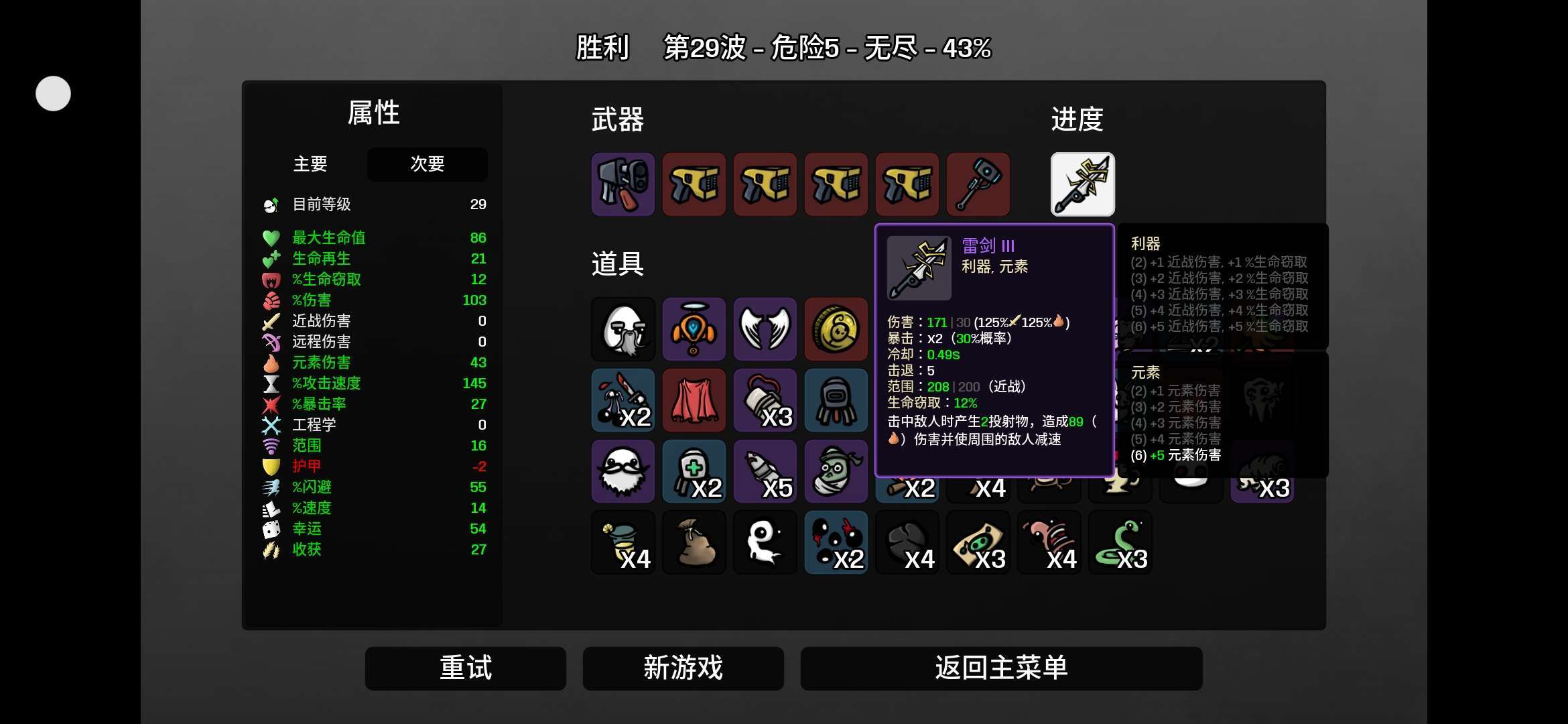Image resolution: width=1568 pixels, height=724 pixels.
Task: Select the medical backpack item x2
Action: 694,471
